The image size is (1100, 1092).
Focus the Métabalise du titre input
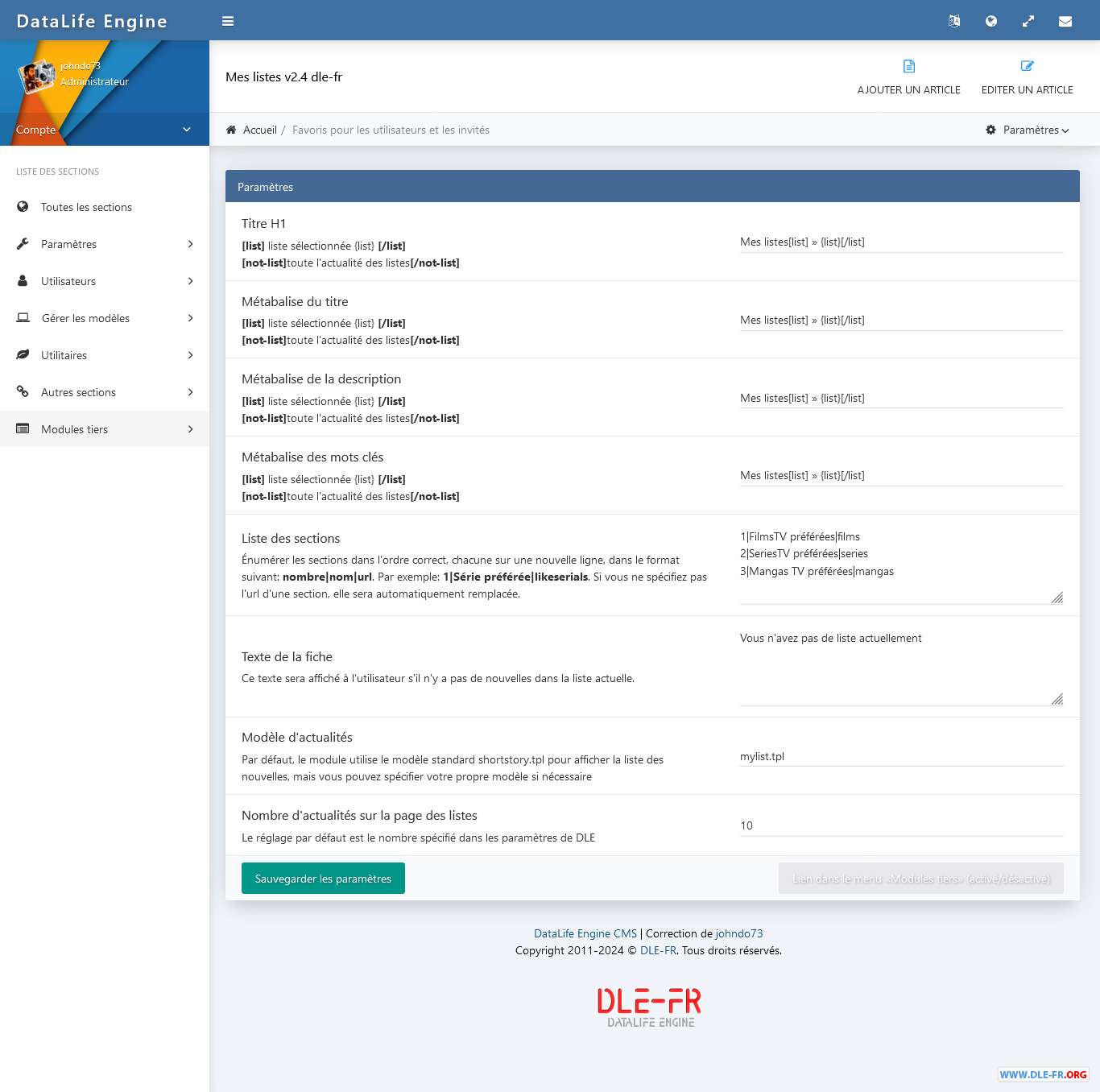pyautogui.click(x=902, y=320)
